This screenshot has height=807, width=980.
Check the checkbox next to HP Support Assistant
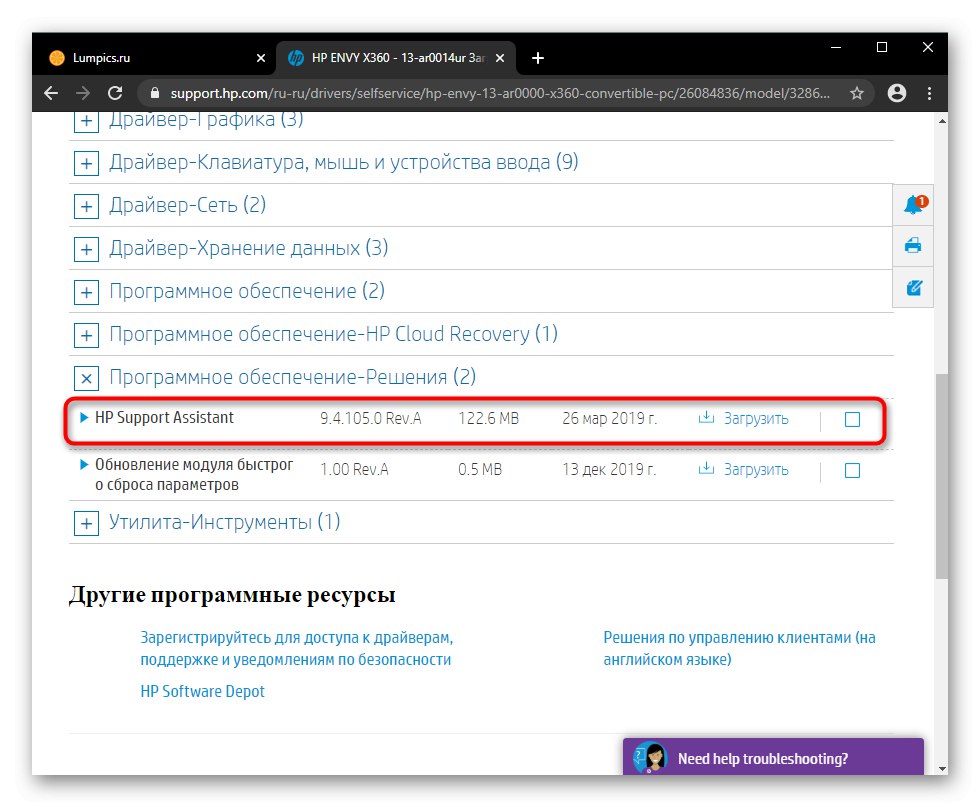click(x=852, y=419)
